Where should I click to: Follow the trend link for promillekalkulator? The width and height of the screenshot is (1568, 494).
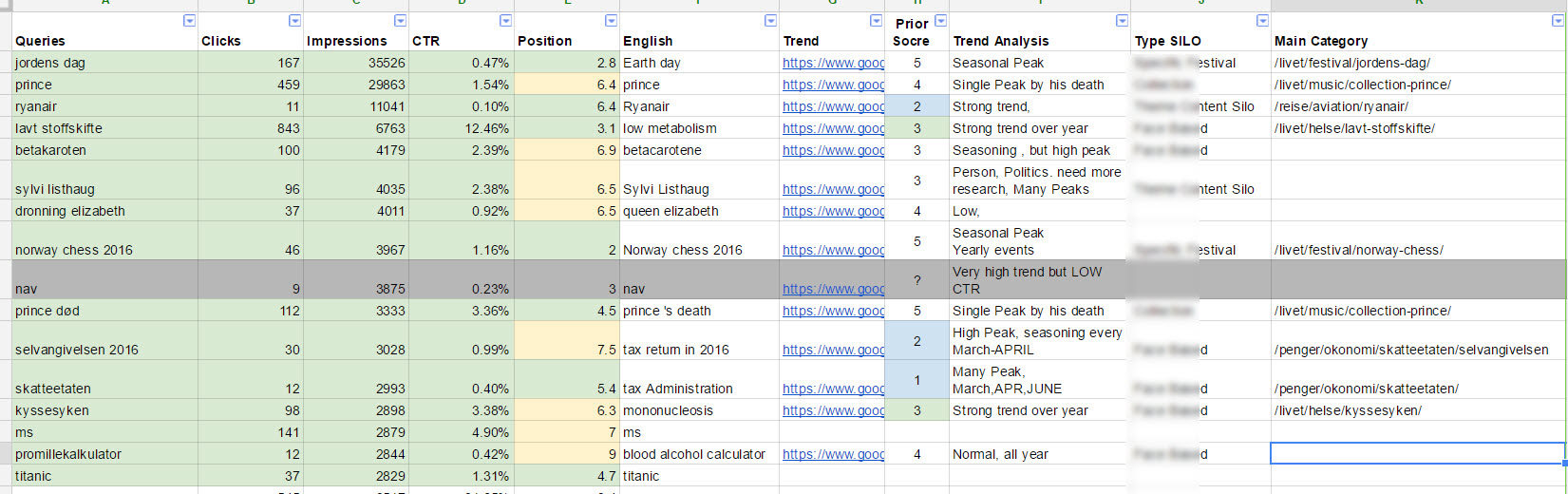[x=832, y=454]
